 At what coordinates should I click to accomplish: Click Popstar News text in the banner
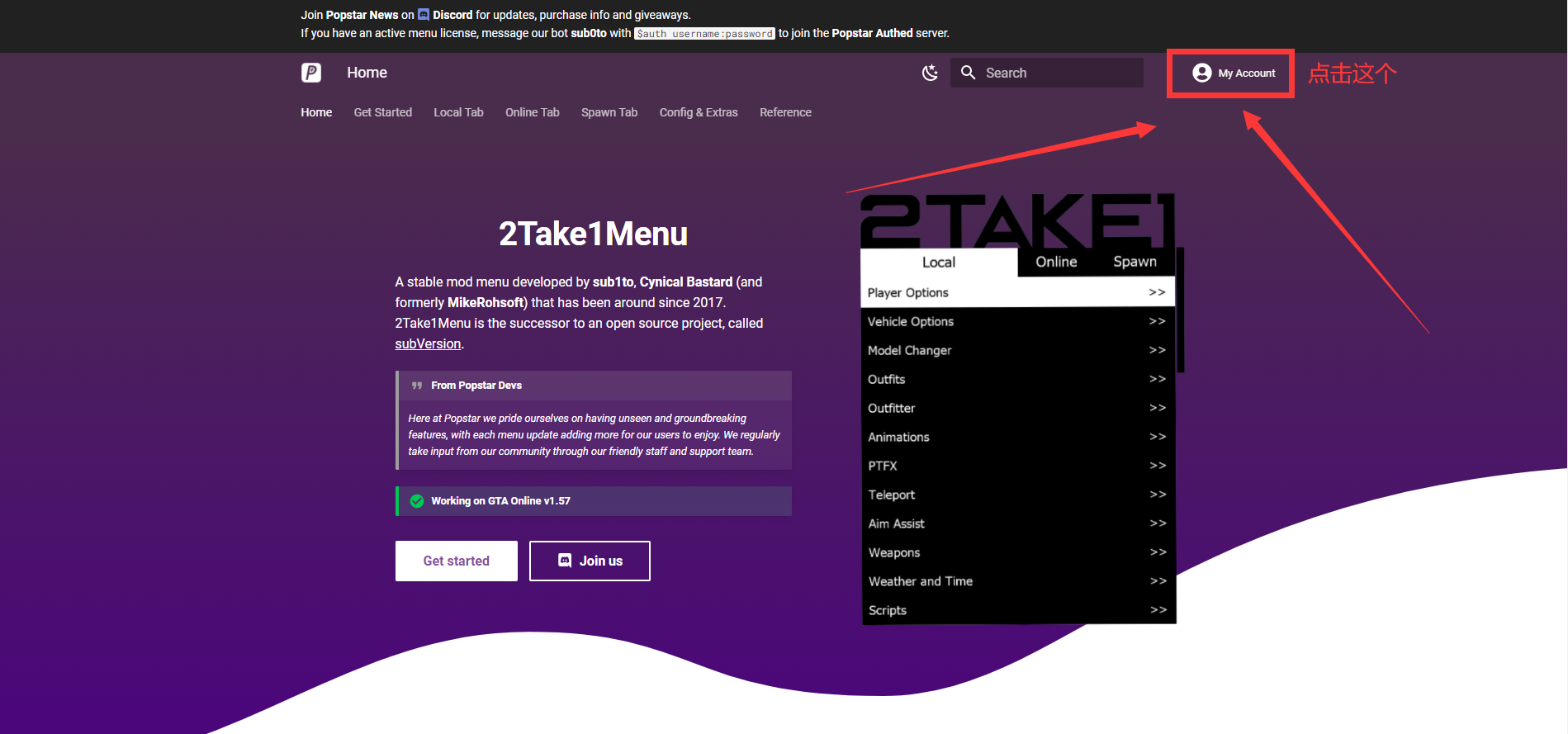point(362,15)
